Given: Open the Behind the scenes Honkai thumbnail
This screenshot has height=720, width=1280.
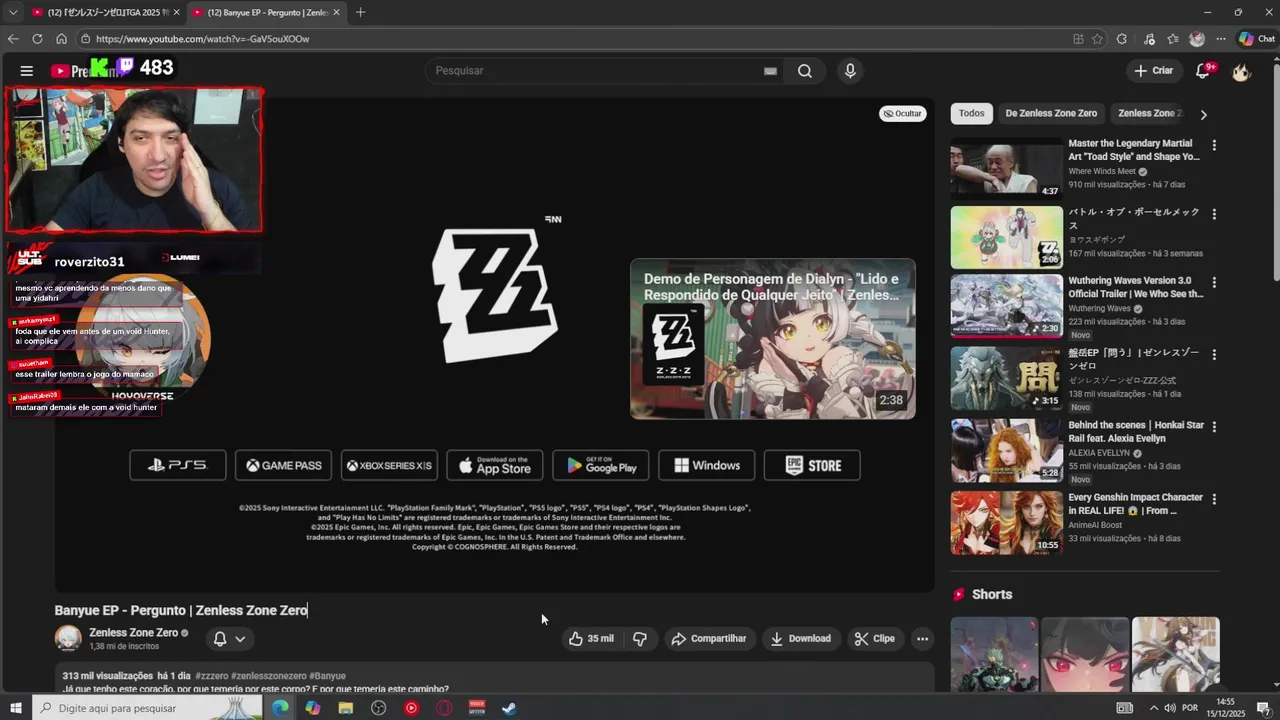Looking at the screenshot, I should click(x=1006, y=450).
